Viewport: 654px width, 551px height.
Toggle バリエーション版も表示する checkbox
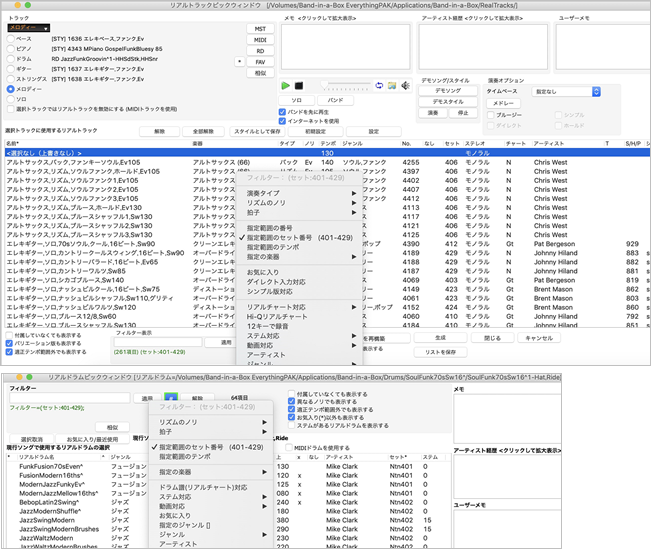9,343
